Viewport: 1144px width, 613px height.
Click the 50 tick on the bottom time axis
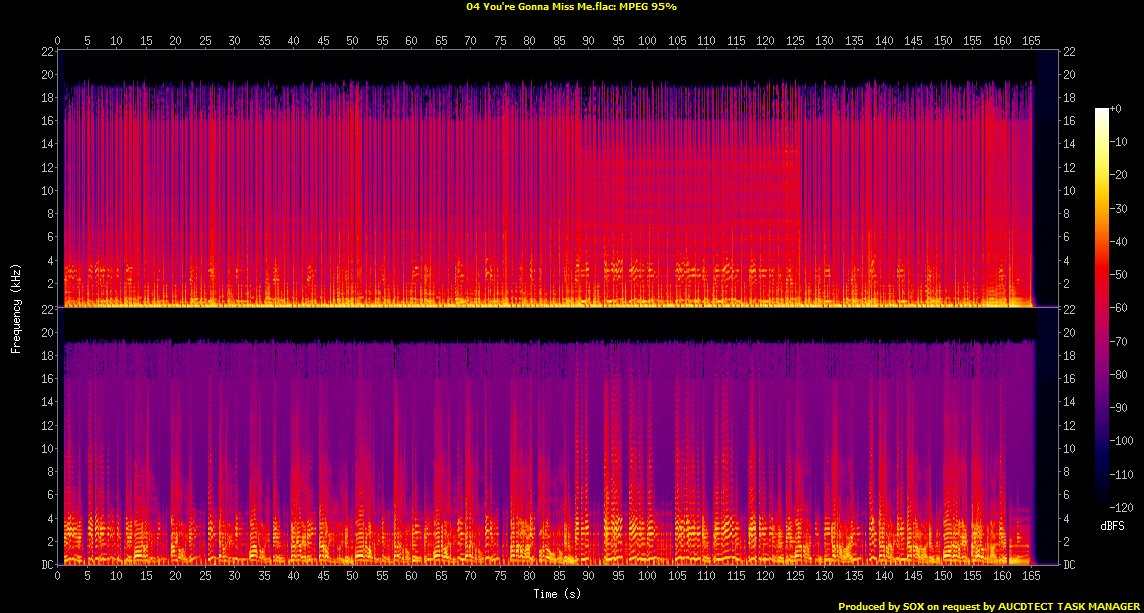click(352, 577)
